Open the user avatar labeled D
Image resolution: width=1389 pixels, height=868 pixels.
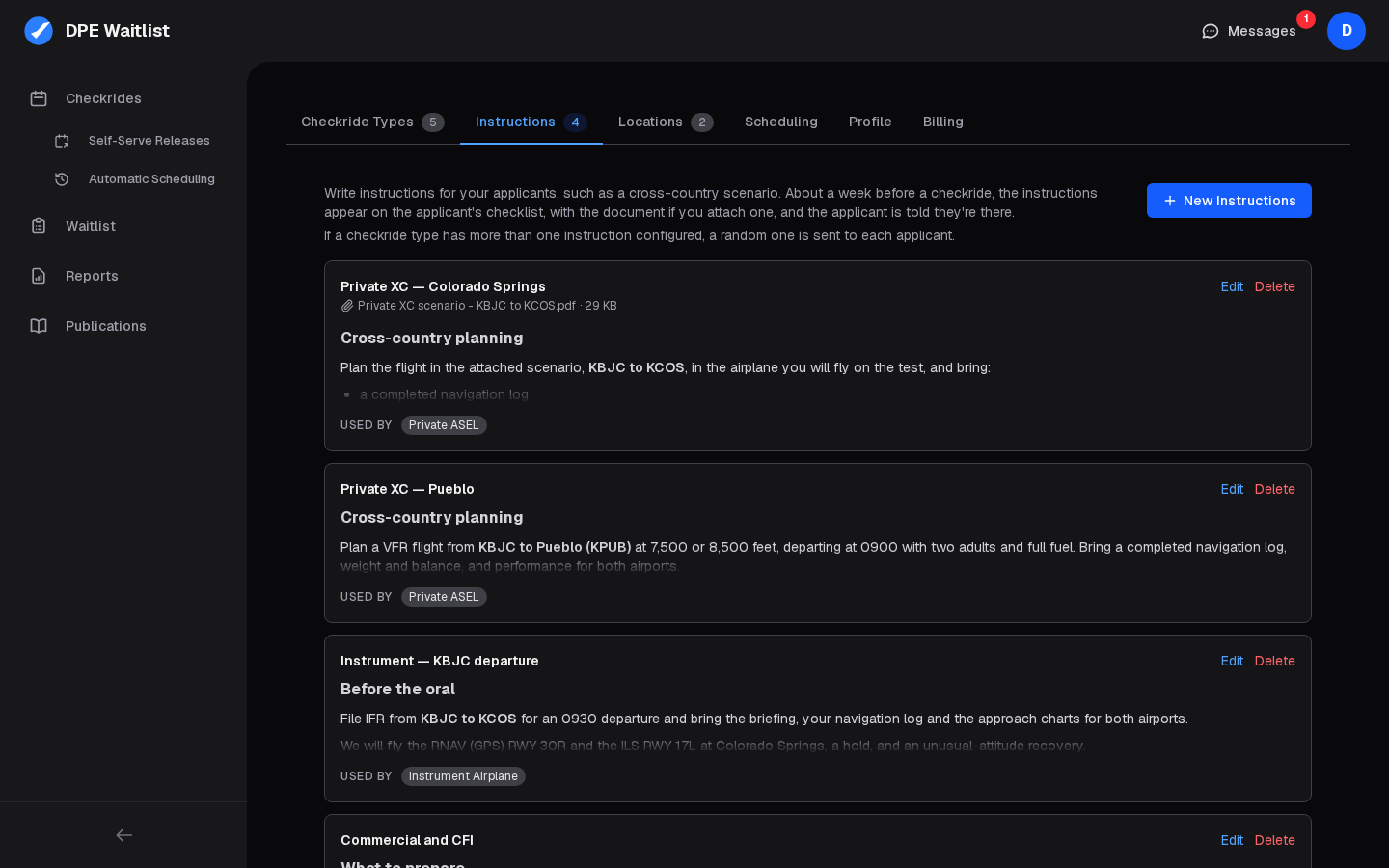click(x=1347, y=31)
